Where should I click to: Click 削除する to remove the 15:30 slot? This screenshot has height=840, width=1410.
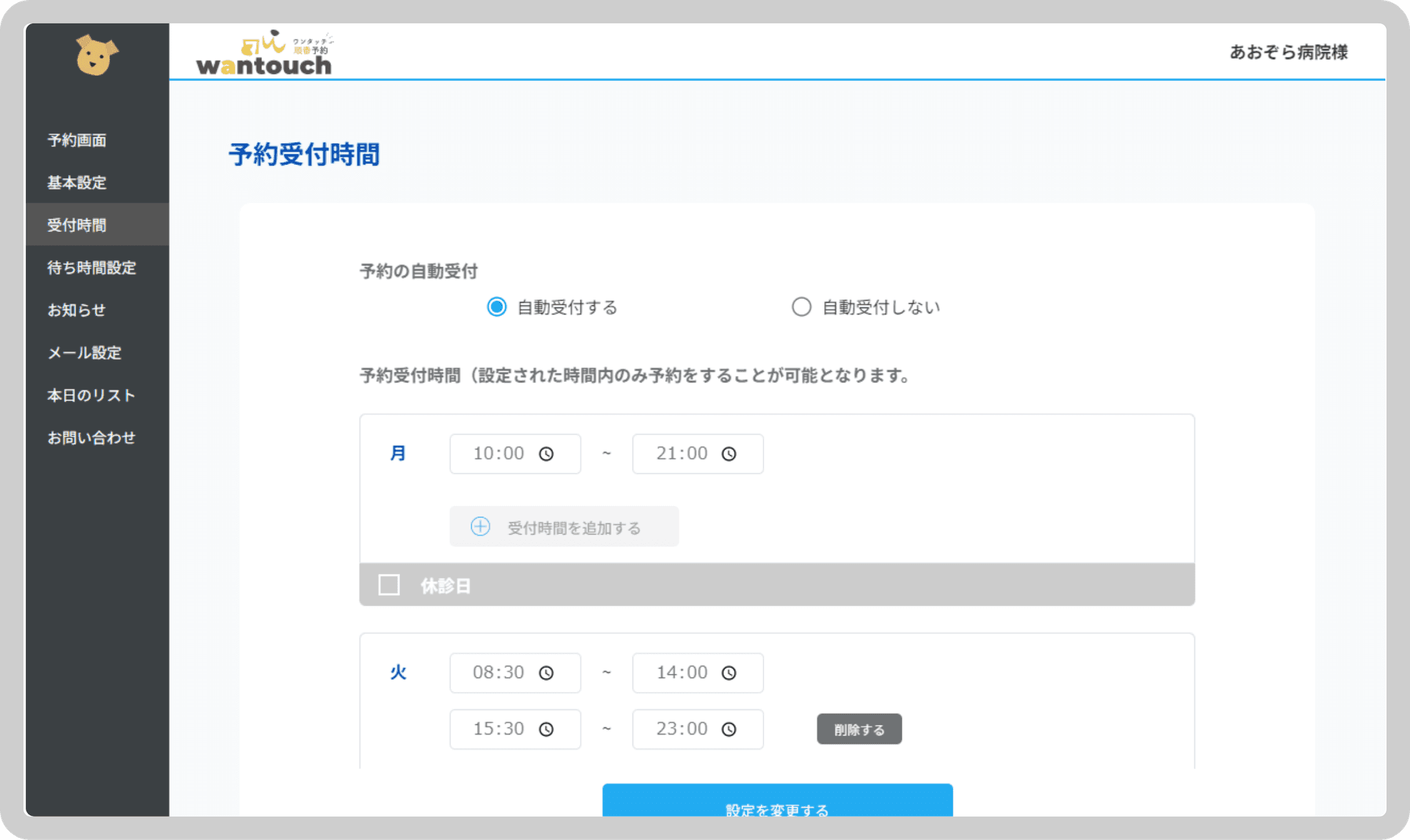pos(859,728)
